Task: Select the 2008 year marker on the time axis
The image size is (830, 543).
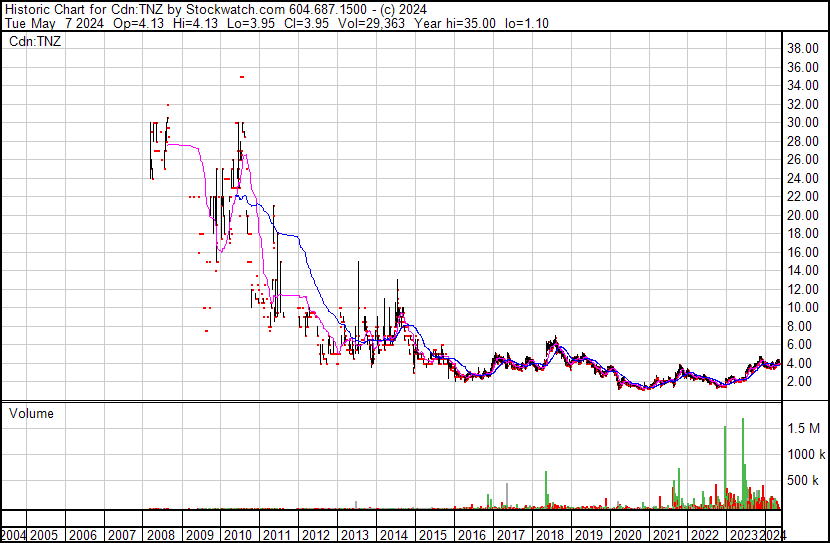Action: [160, 534]
